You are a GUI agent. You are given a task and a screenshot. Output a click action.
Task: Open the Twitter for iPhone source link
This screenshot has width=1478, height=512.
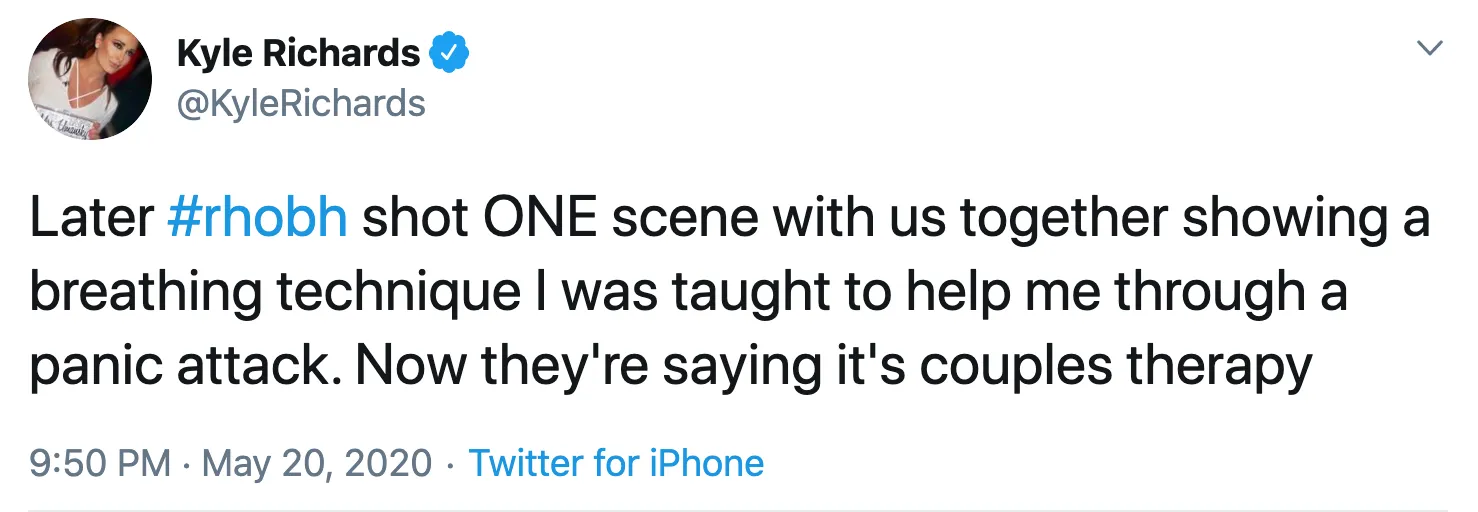pyautogui.click(x=616, y=463)
